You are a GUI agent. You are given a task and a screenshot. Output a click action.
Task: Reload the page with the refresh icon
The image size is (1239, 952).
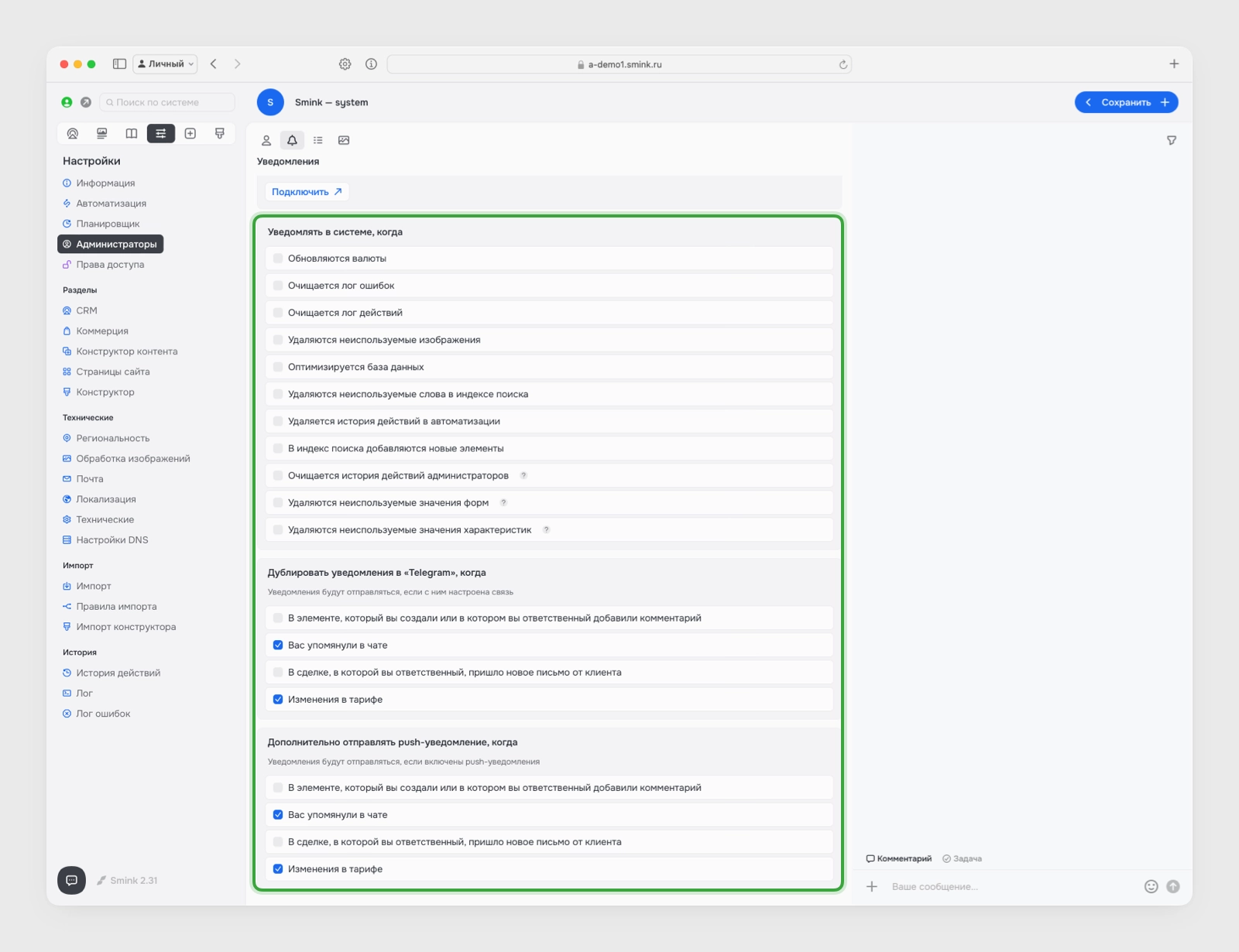tap(843, 65)
